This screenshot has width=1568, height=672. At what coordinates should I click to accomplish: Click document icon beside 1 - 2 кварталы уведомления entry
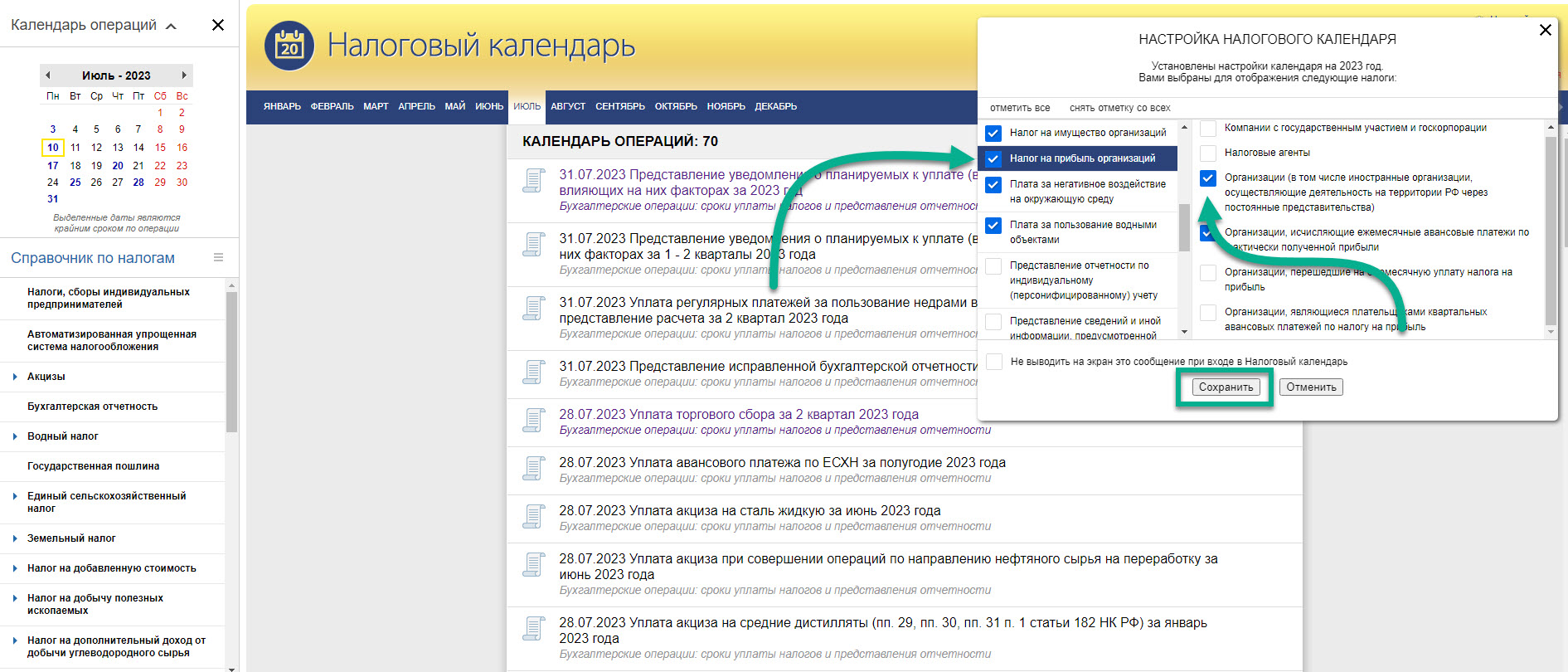(534, 243)
